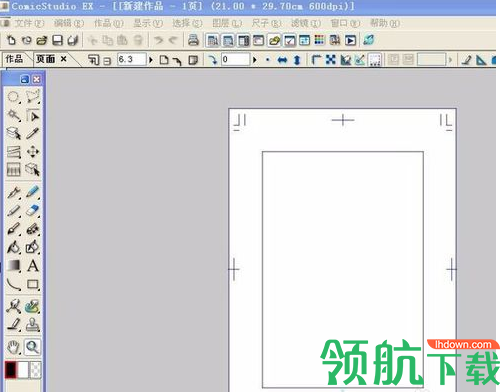Click the Print icon in toolbar
This screenshot has width=500, height=392.
tap(193, 40)
